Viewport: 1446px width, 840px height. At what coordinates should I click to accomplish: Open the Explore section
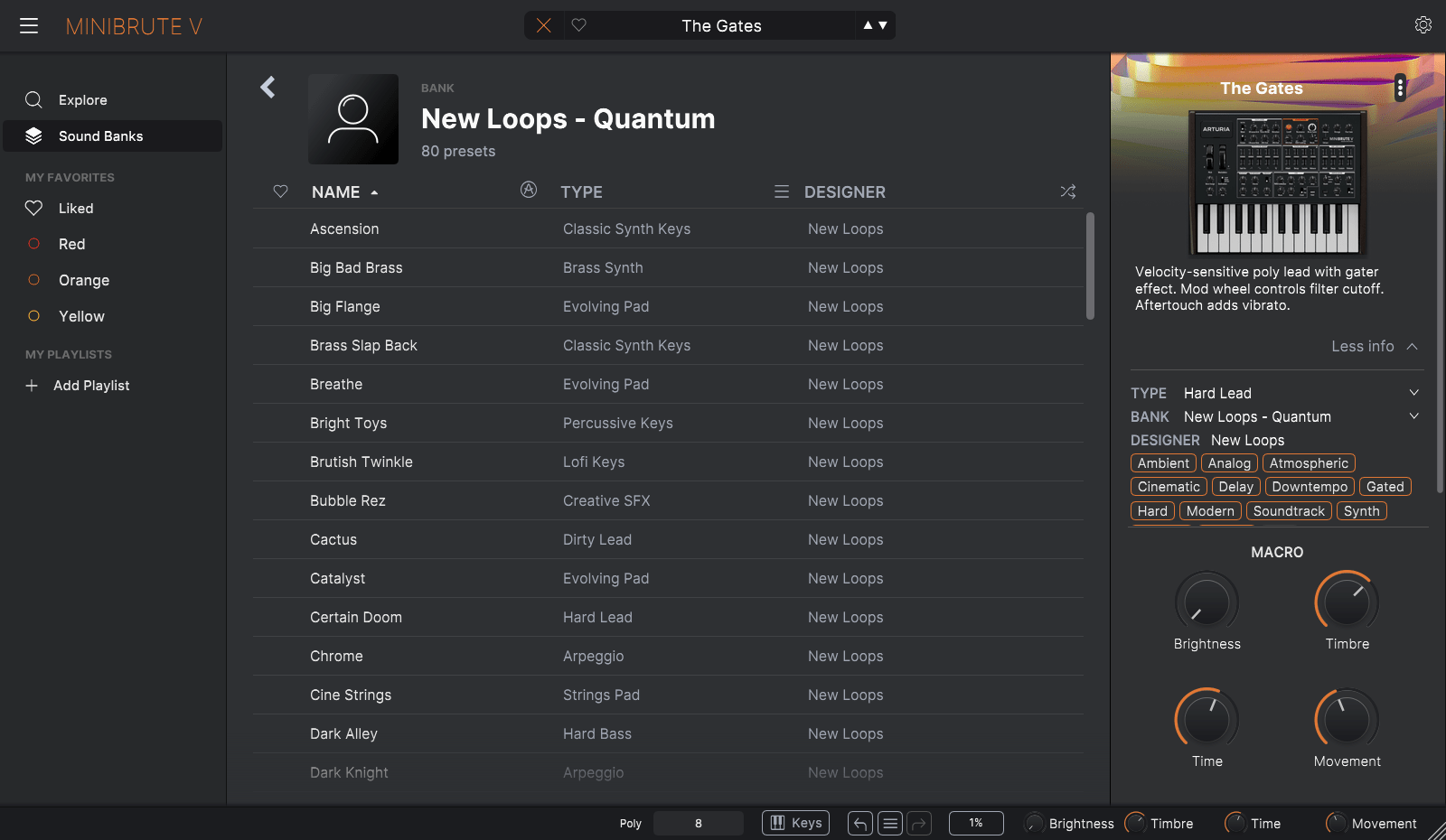(x=82, y=100)
